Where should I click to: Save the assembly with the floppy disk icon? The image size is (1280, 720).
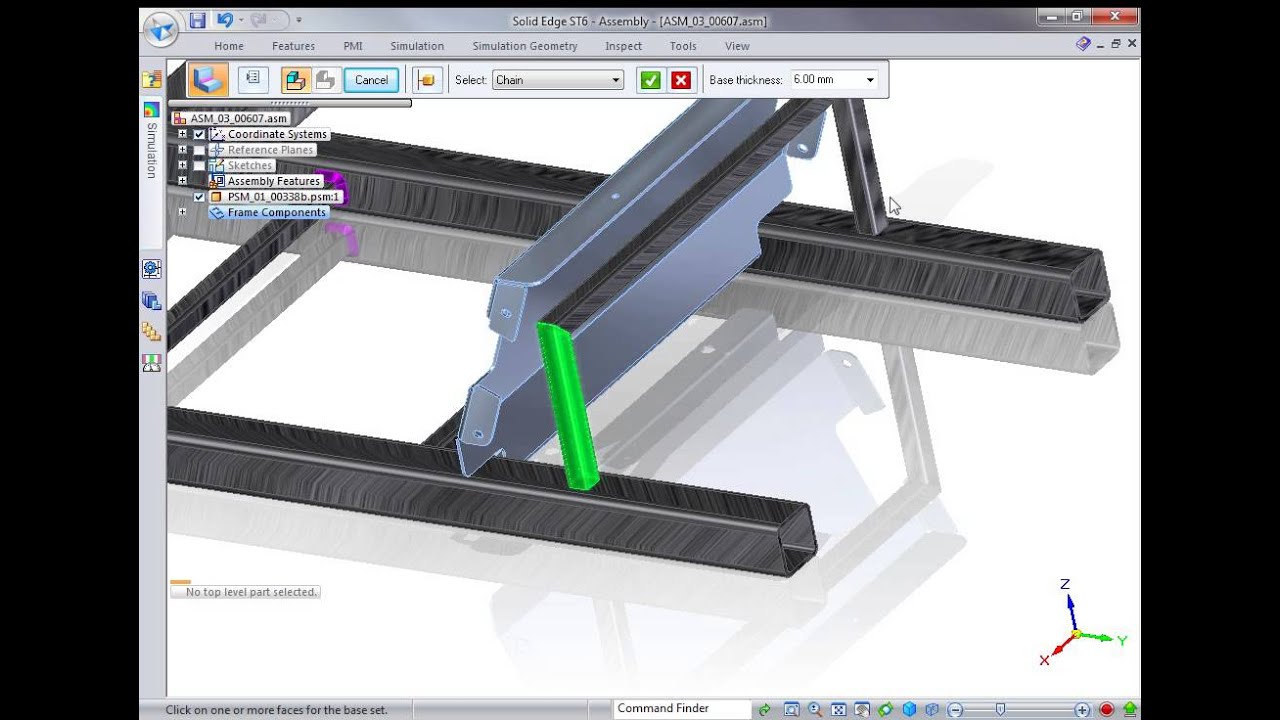tap(197, 20)
